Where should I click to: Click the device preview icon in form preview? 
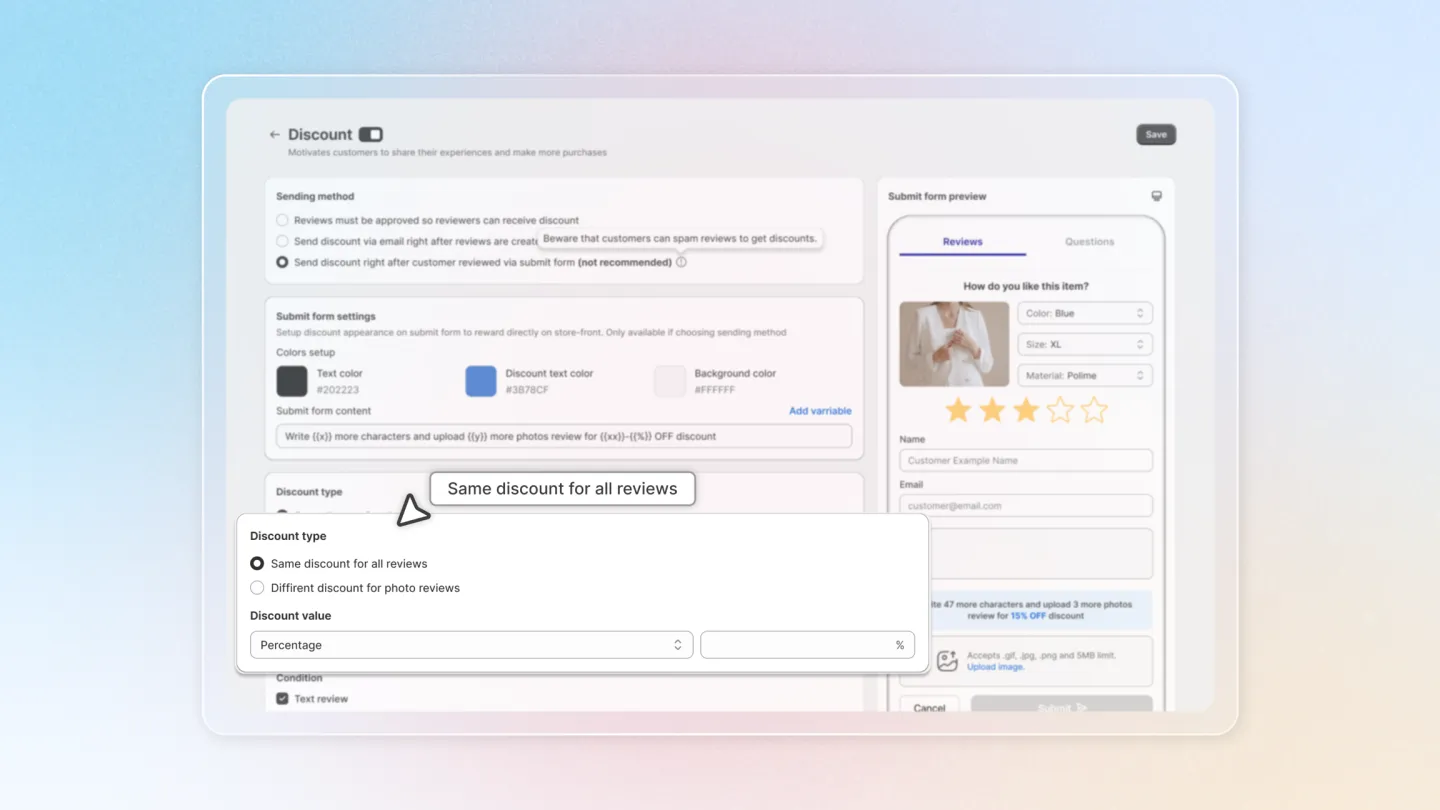(x=1157, y=196)
